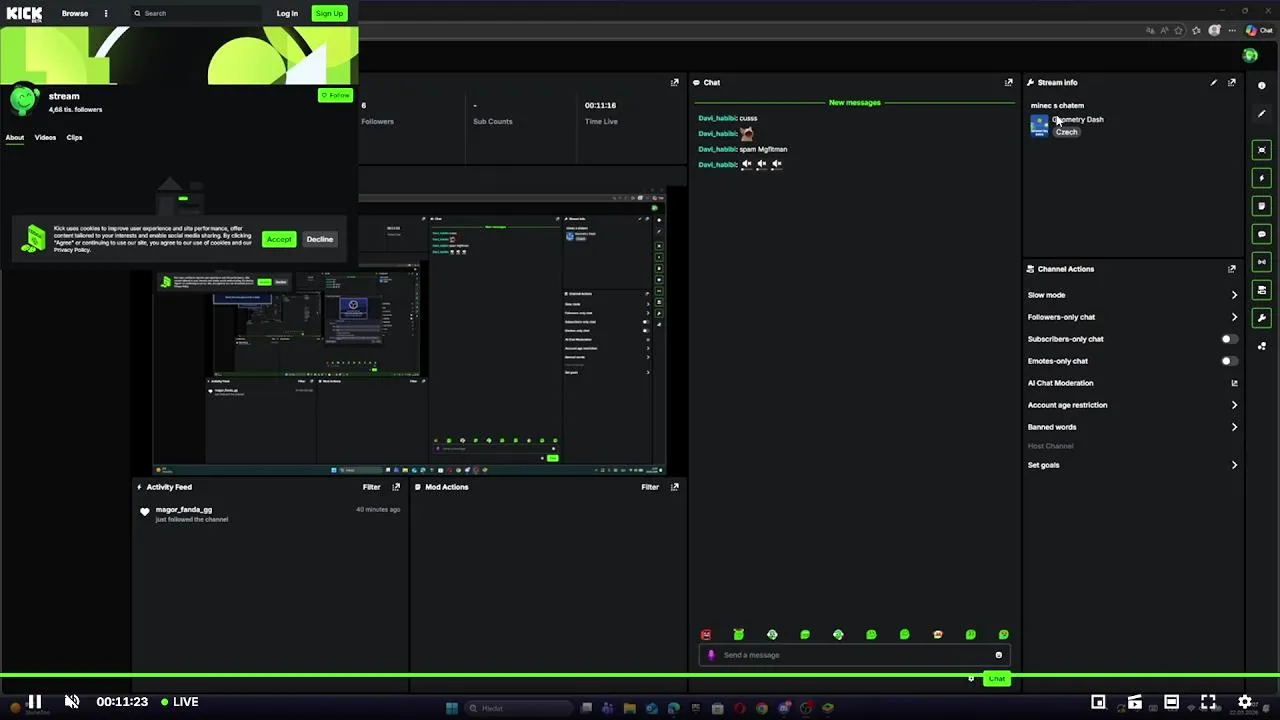Open the Browse menu
Viewport: 1280px width, 720px height.
pos(75,13)
